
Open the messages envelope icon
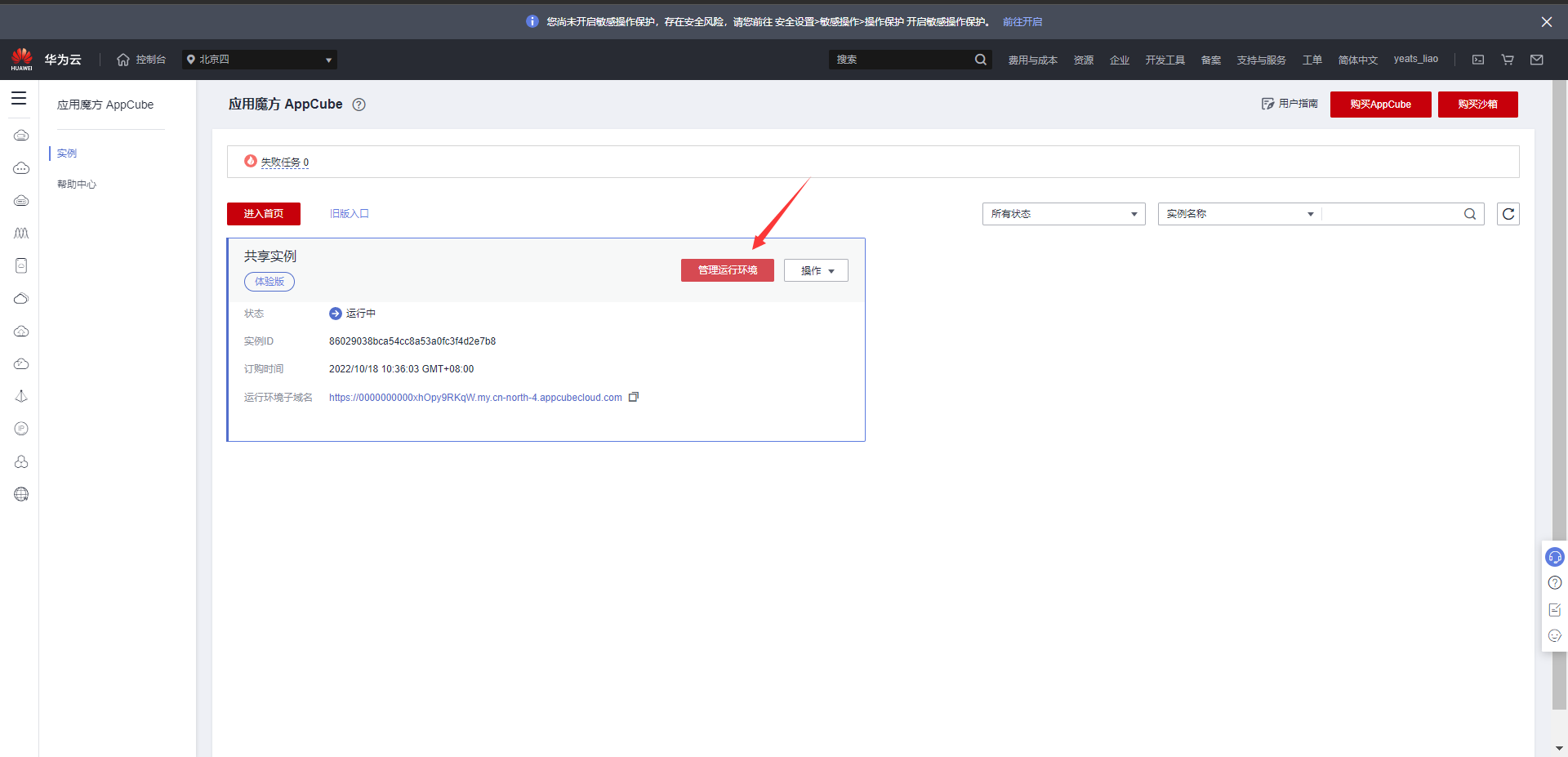click(1537, 60)
